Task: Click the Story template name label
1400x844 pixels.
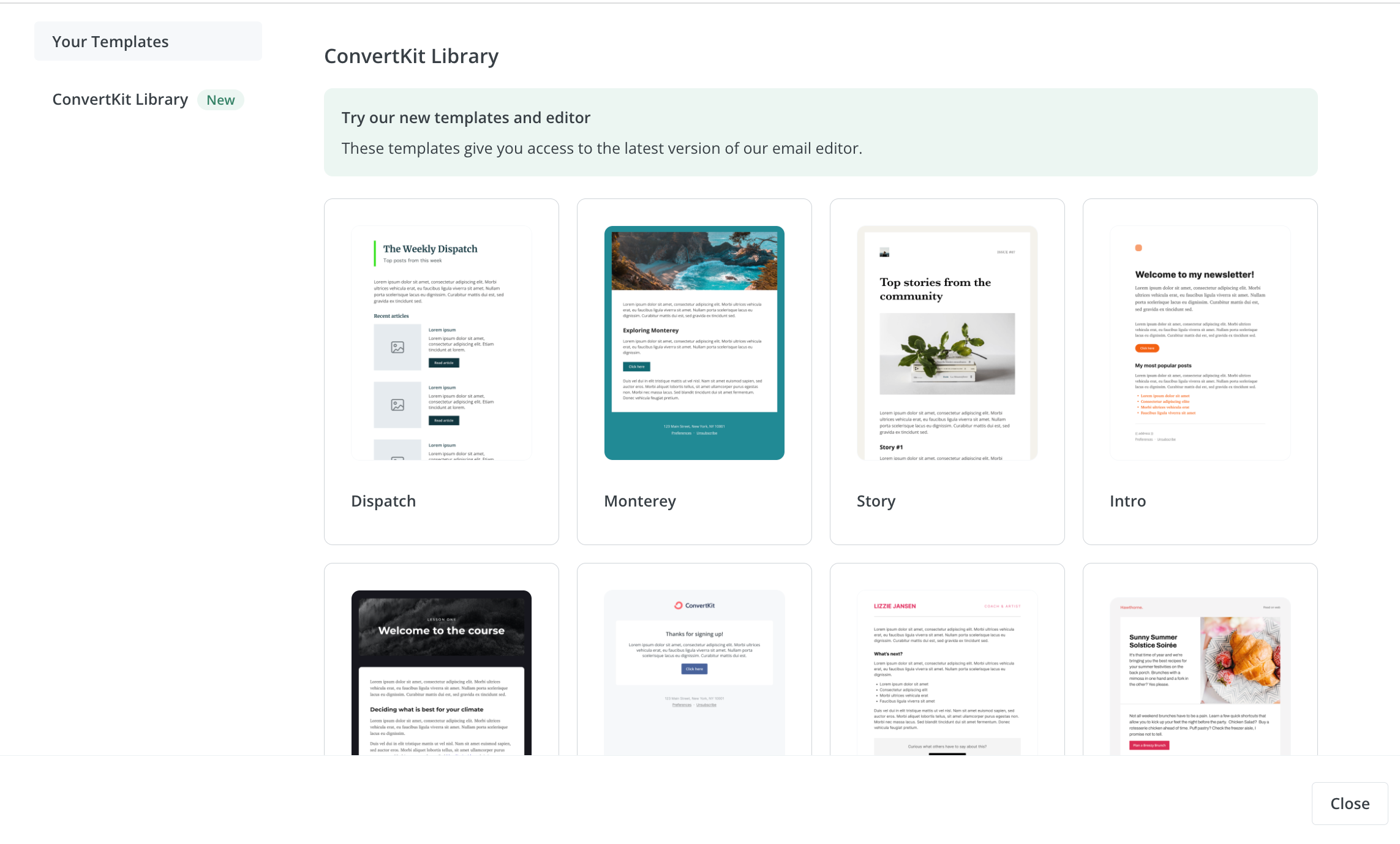Action: pyautogui.click(x=876, y=501)
